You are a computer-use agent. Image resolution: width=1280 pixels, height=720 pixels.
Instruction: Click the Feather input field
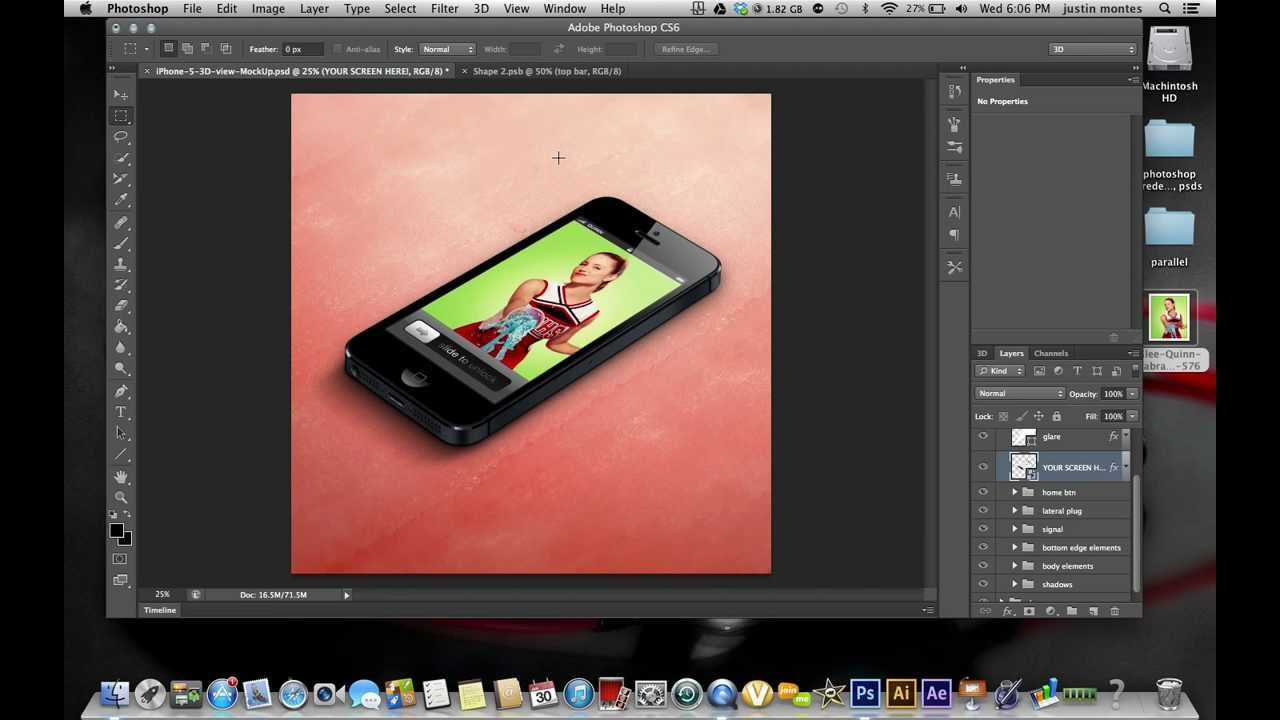[x=304, y=49]
